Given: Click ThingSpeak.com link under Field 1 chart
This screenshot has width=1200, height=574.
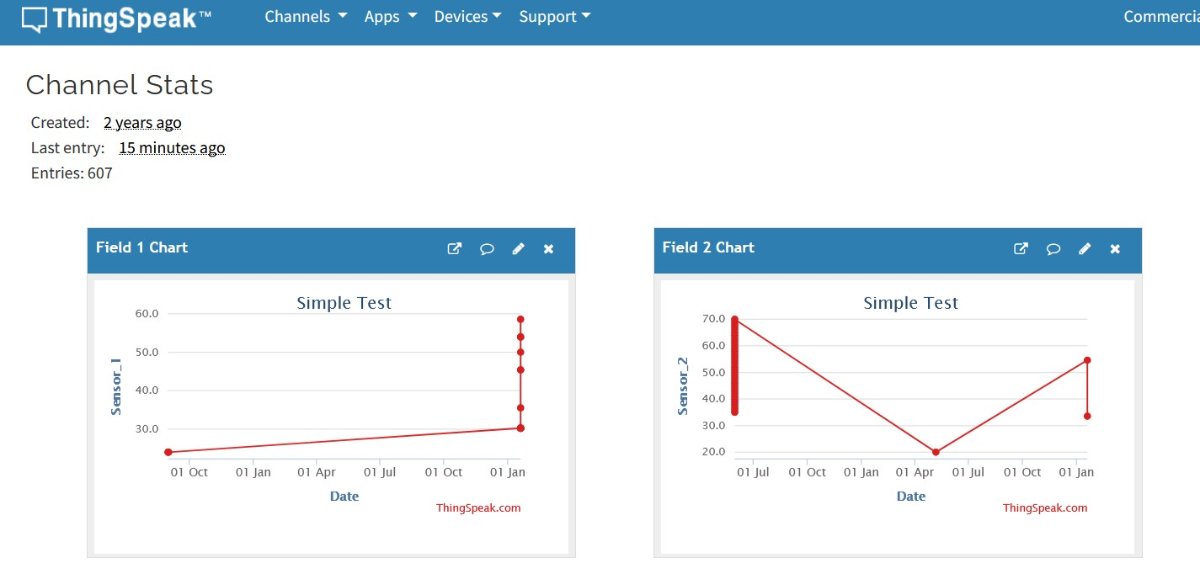Looking at the screenshot, I should pyautogui.click(x=478, y=508).
